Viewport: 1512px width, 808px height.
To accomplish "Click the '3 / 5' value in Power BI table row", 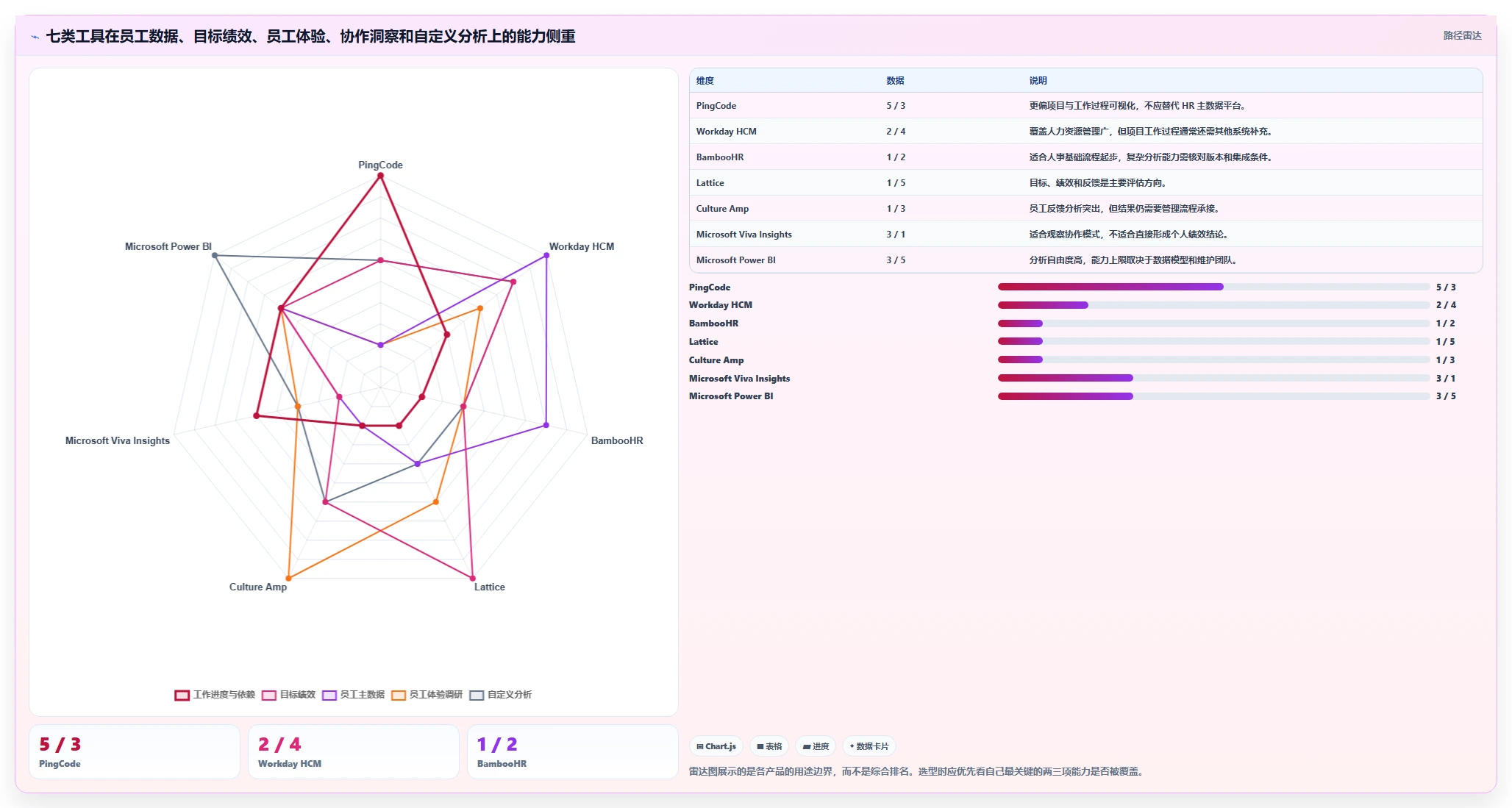I will 896,260.
